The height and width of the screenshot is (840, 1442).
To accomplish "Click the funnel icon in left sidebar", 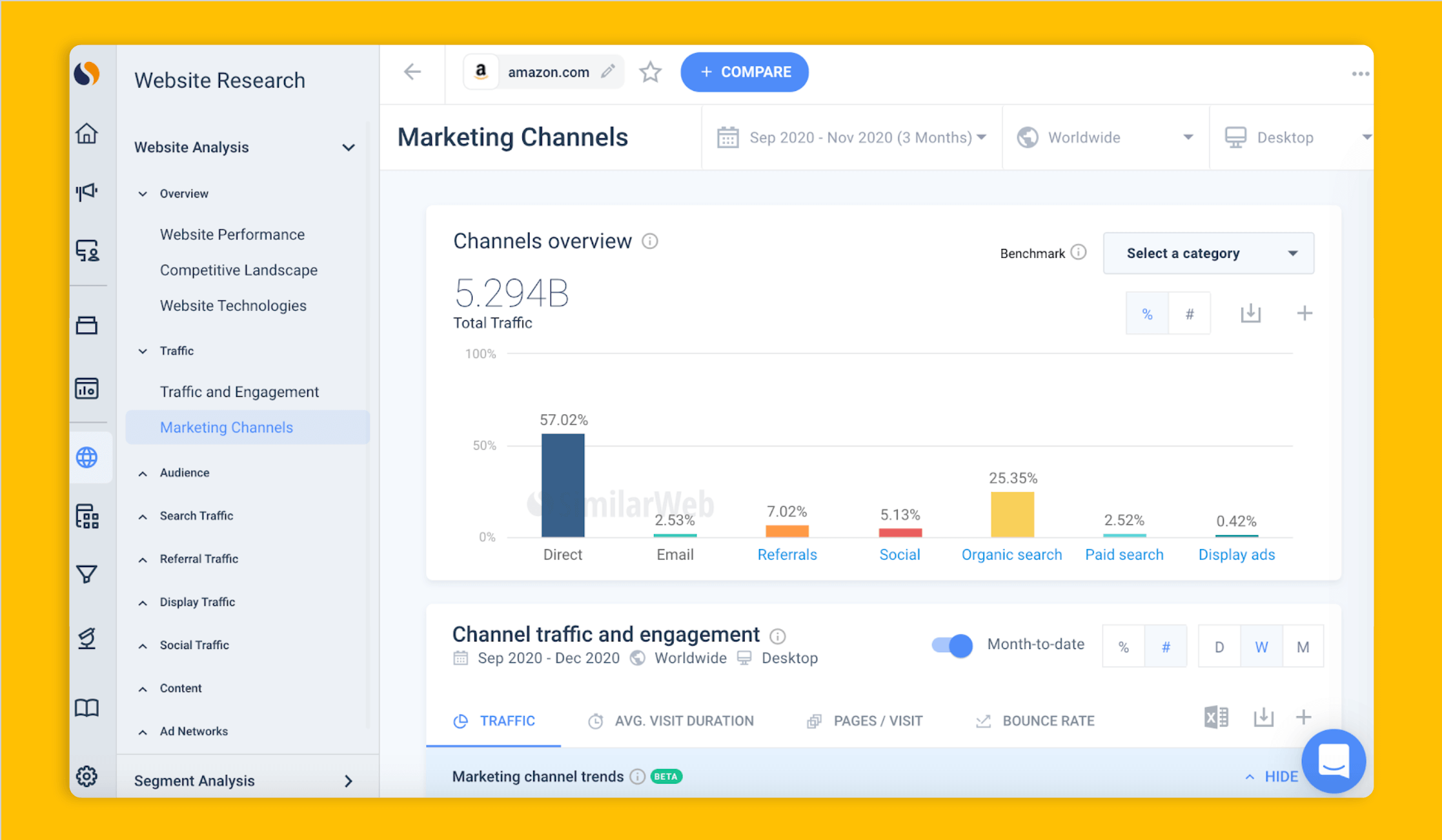I will pos(86,574).
